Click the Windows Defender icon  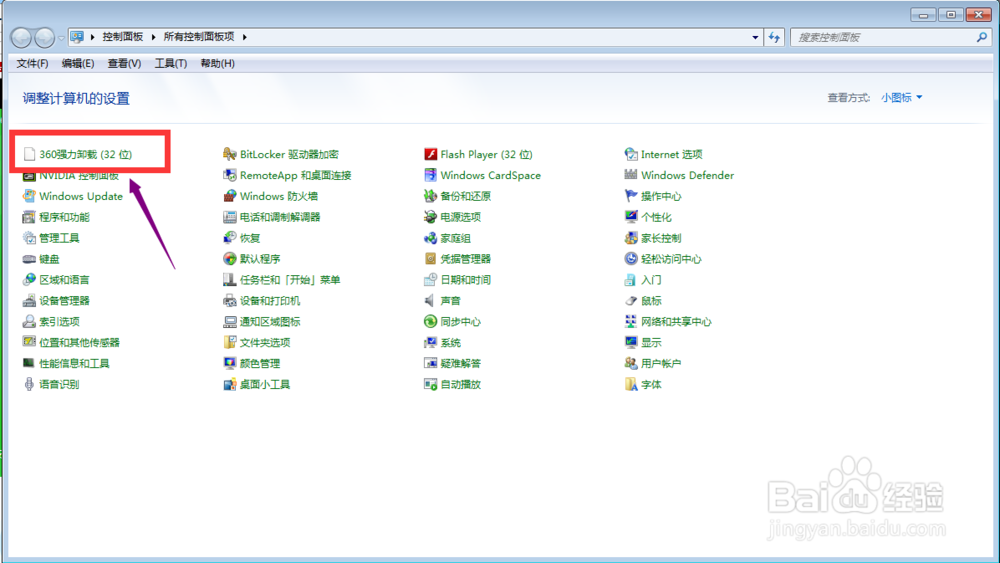pyautogui.click(x=631, y=175)
